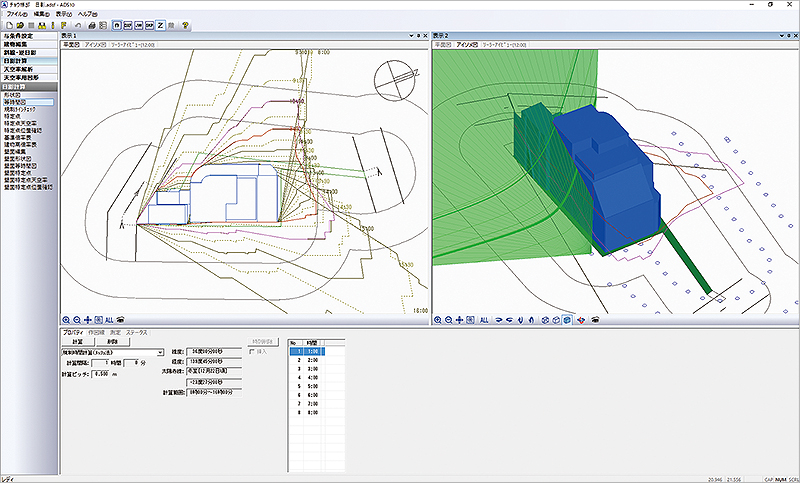Viewport: 800px width, 483px height.
Task: Click the 計算ピッチ input field
Action: point(101,374)
